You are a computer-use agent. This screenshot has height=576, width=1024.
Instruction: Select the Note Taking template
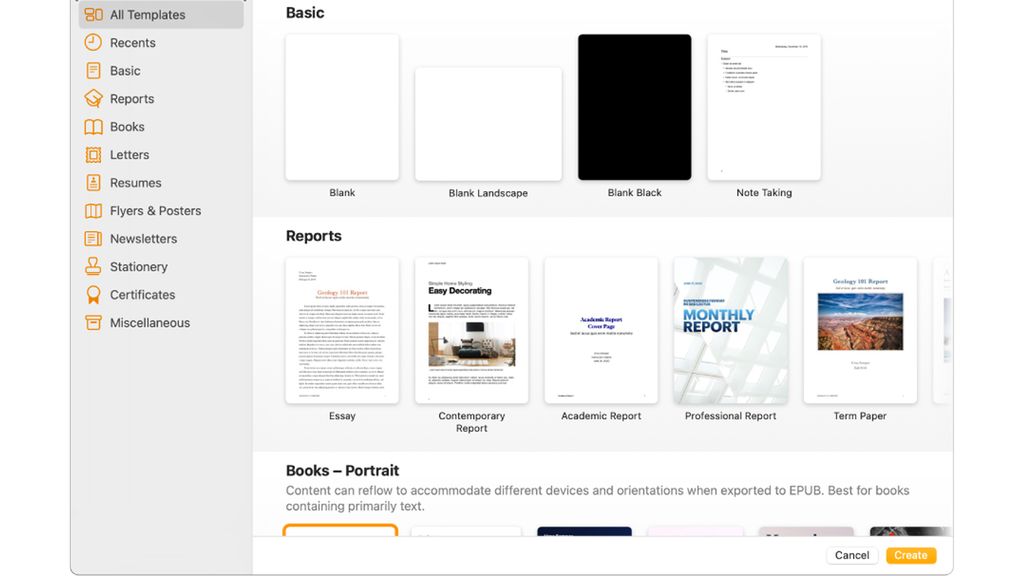point(763,107)
